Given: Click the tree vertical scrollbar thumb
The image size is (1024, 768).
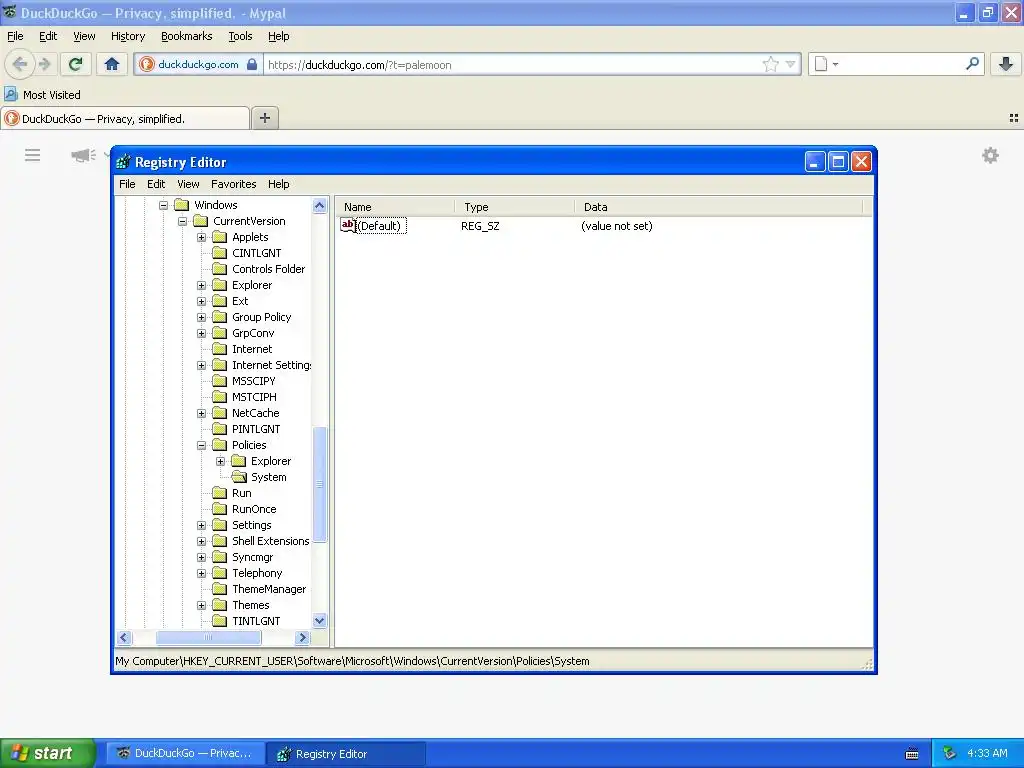Looking at the screenshot, I should coord(319,484).
